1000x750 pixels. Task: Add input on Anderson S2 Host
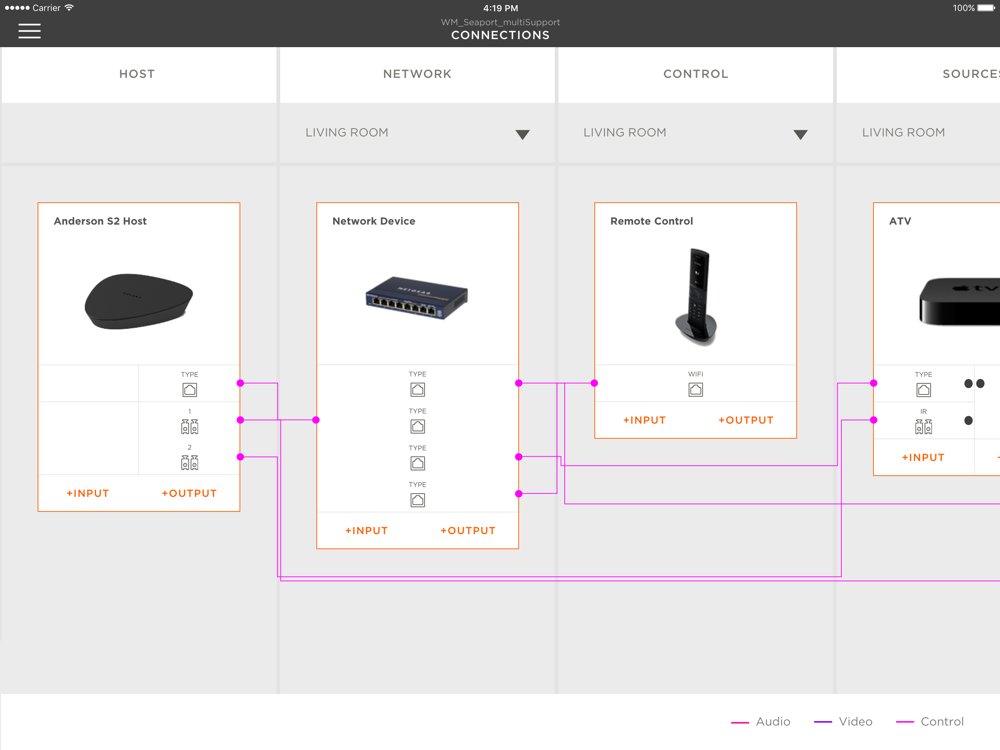(88, 494)
